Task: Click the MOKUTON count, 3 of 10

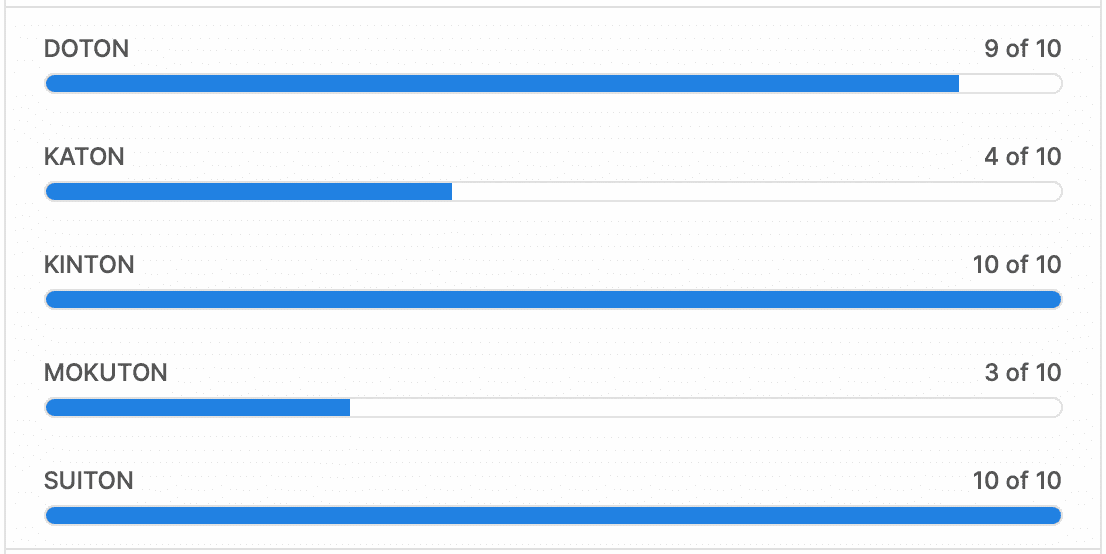Action: tap(1023, 373)
